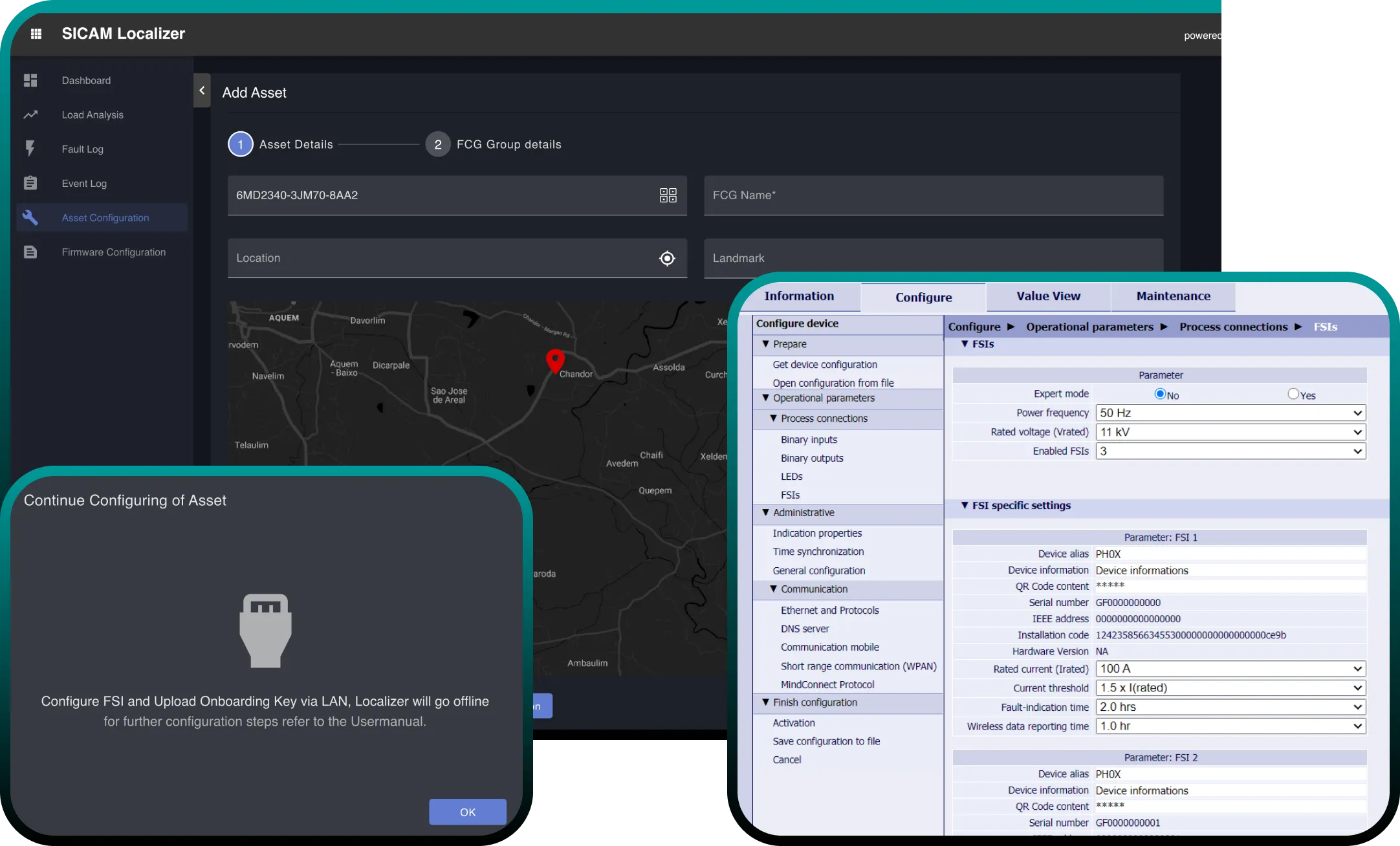
Task: Click the Asset Configuration wrench icon
Action: [30, 217]
